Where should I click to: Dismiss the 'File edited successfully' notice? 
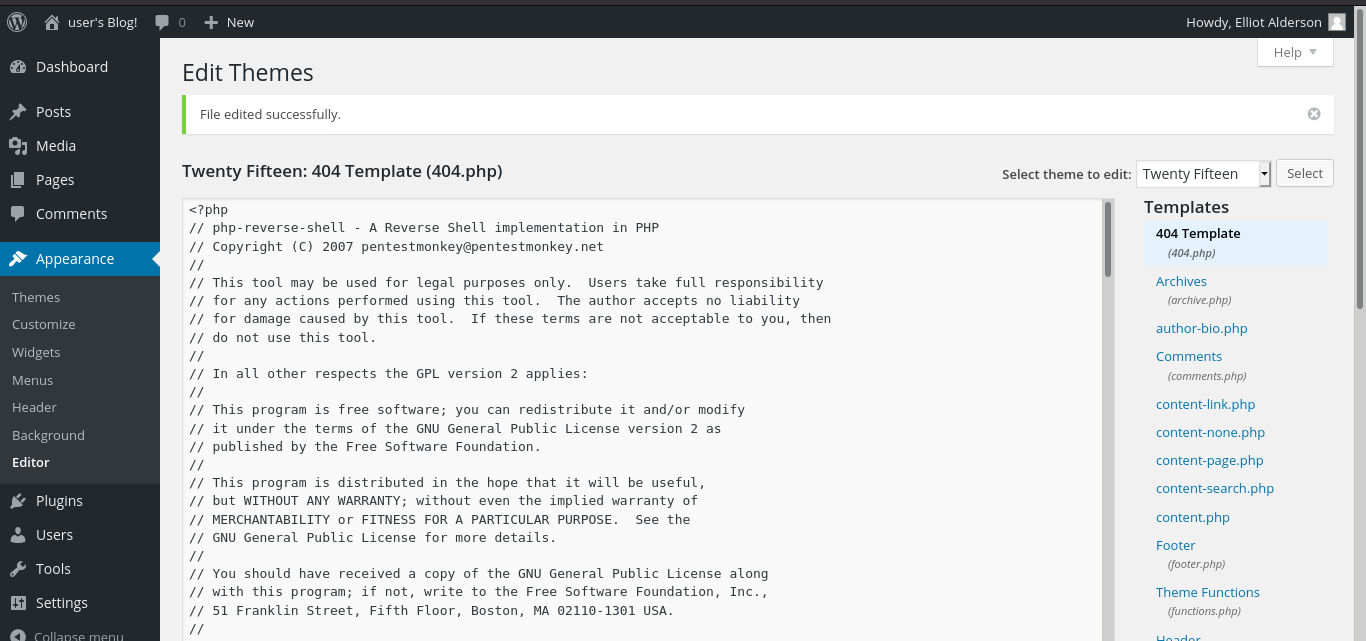click(1314, 114)
